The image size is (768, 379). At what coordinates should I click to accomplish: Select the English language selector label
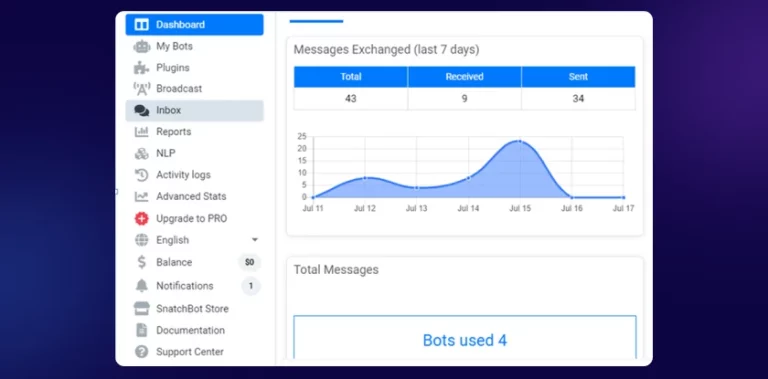pyautogui.click(x=172, y=240)
